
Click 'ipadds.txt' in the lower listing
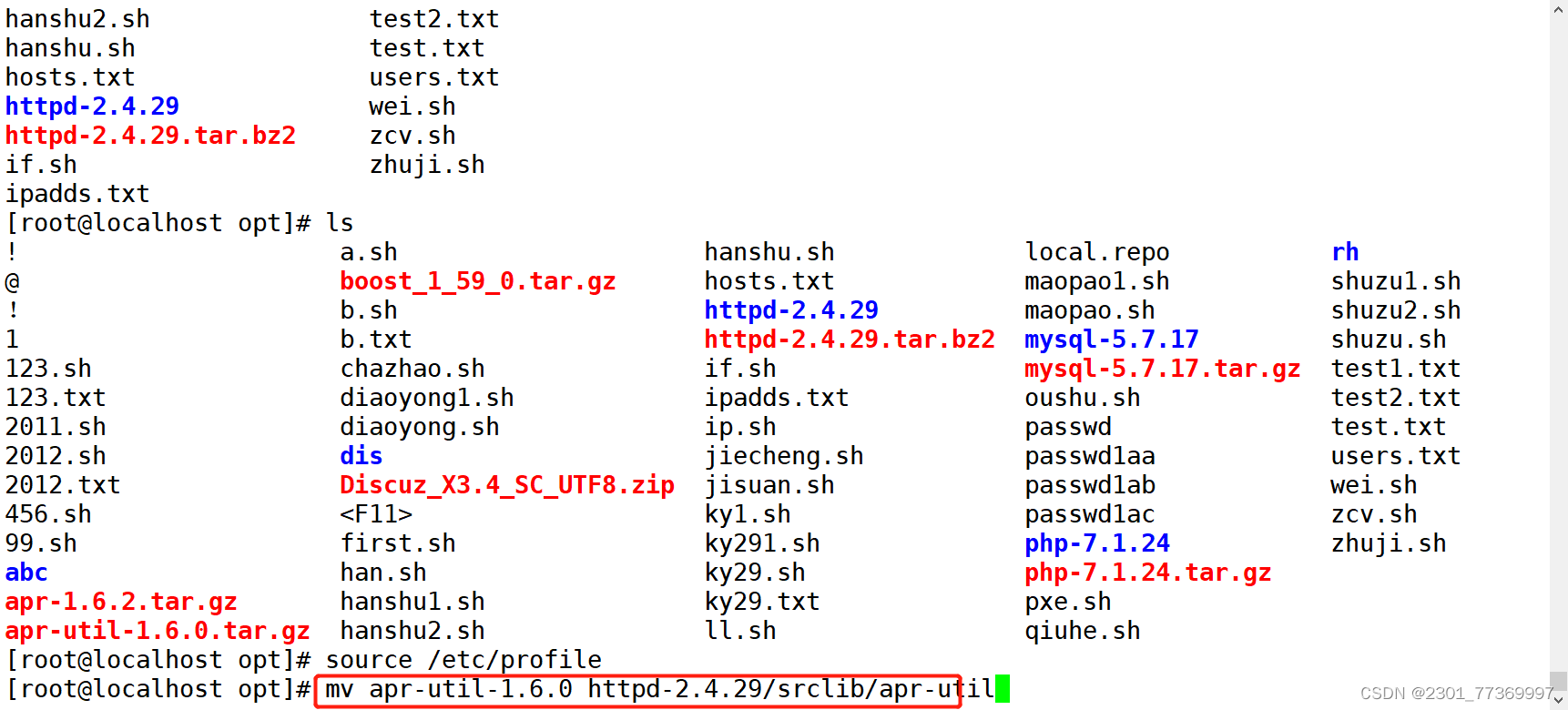click(777, 398)
